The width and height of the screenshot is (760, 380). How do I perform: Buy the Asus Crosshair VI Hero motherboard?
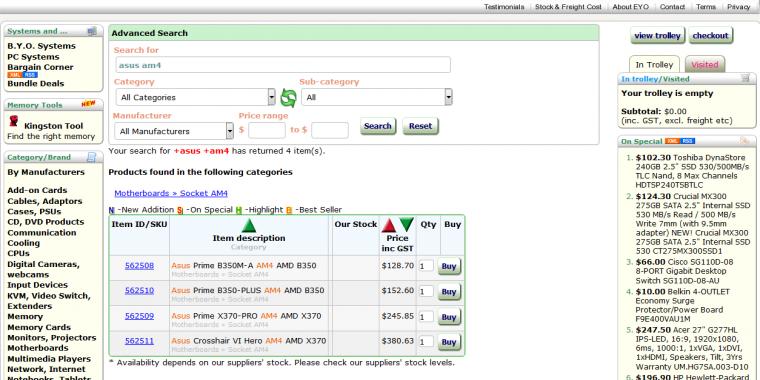click(x=449, y=342)
